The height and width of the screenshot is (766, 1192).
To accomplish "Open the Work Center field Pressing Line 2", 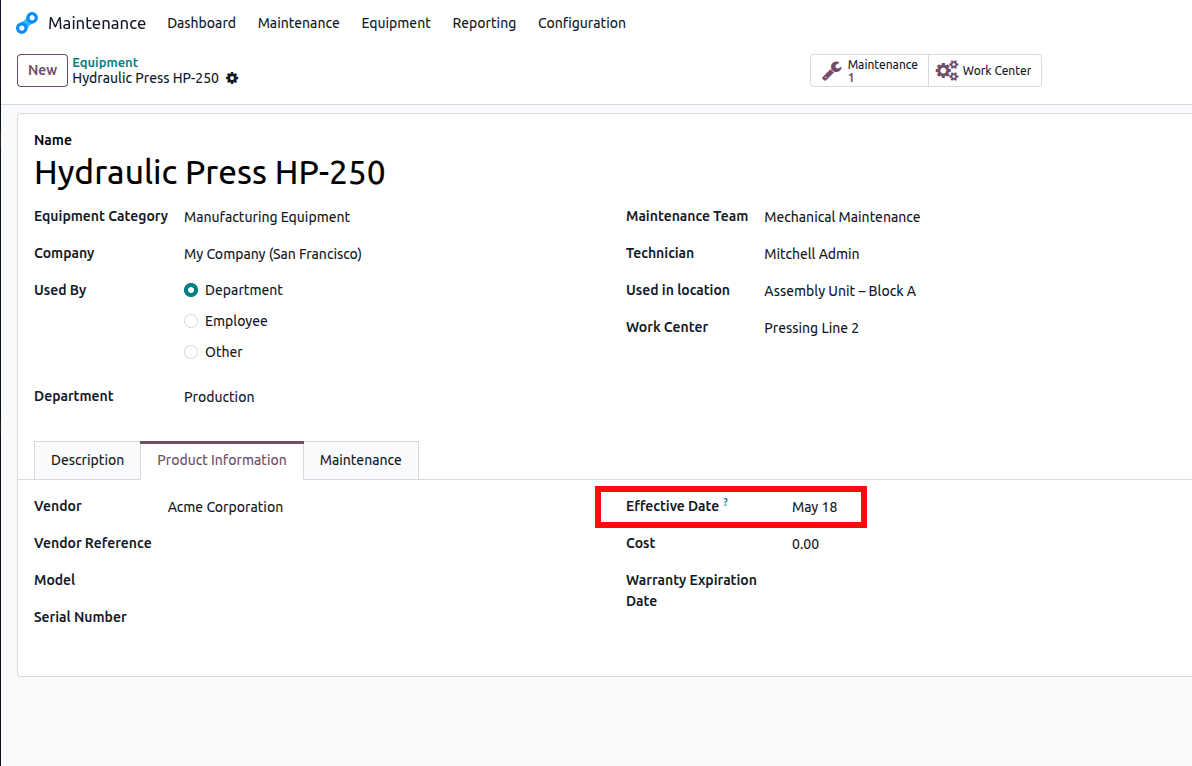I will [x=811, y=328].
